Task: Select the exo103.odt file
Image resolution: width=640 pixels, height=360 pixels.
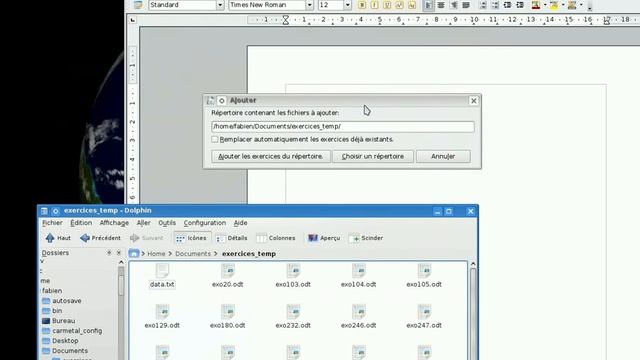Action: pyautogui.click(x=293, y=277)
